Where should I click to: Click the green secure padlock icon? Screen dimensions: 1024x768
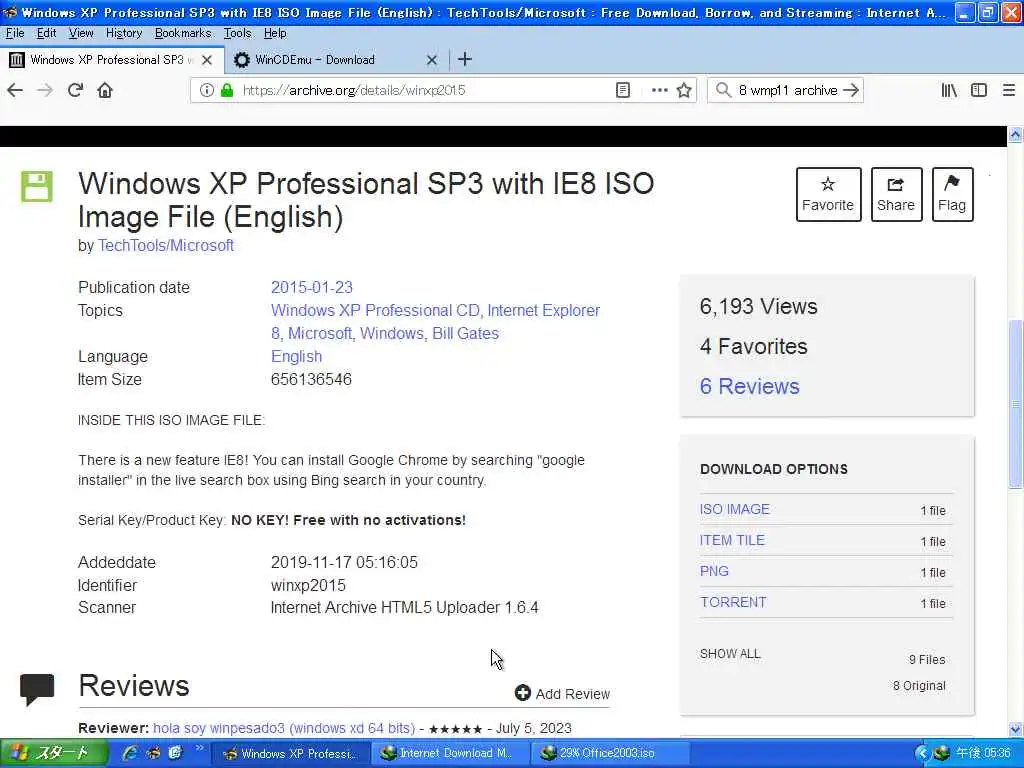[x=227, y=90]
